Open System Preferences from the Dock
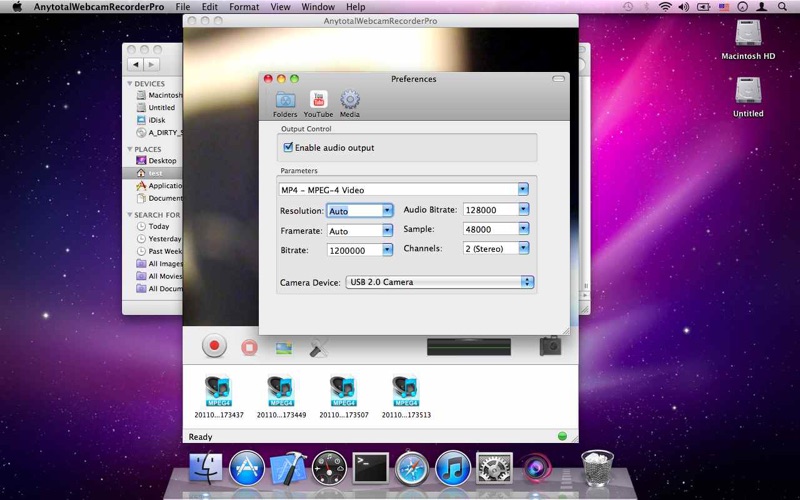Viewport: 800px width, 500px height. (494, 467)
